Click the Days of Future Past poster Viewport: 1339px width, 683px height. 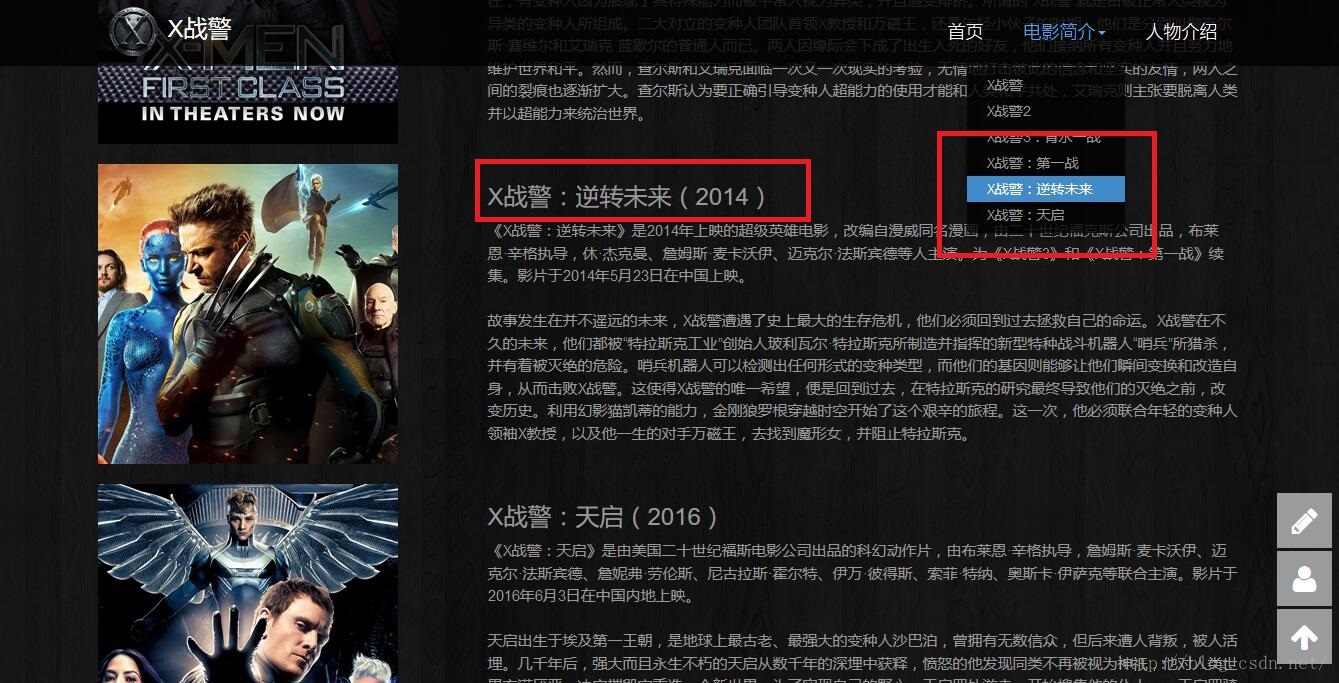248,314
